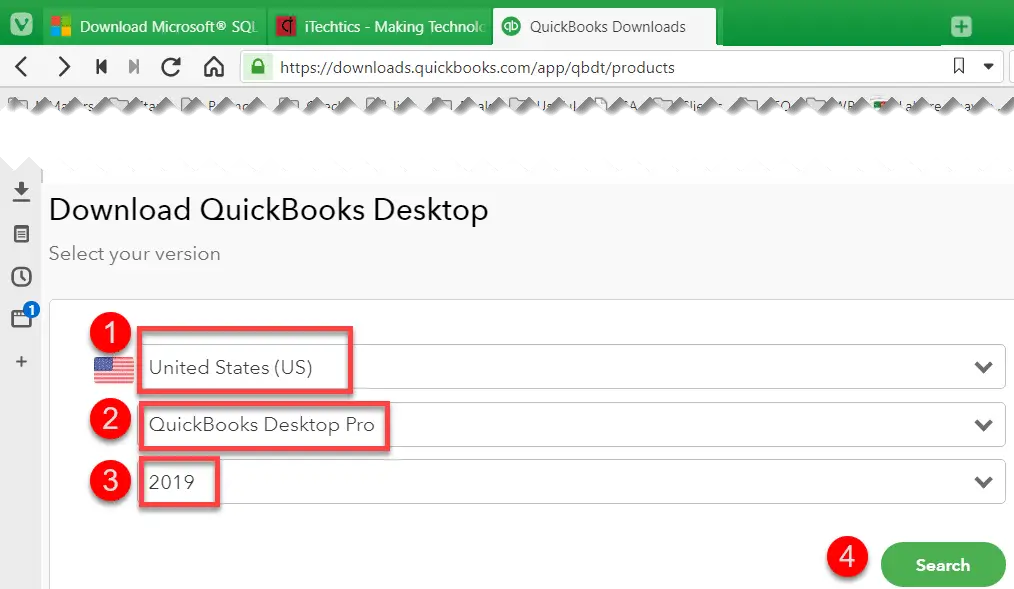Open the QuickBooks Desktop Pro product dropdown
Image resolution: width=1014 pixels, height=589 pixels.
coord(572,424)
